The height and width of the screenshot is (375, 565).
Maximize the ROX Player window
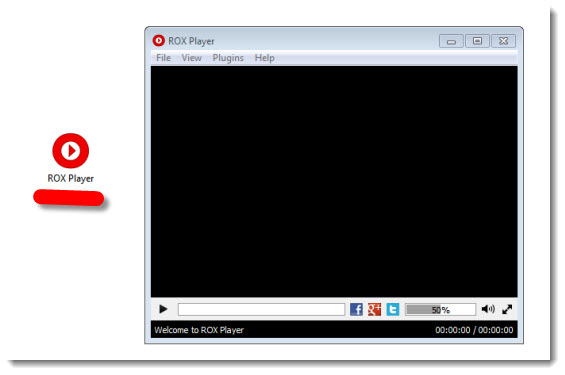coord(477,41)
